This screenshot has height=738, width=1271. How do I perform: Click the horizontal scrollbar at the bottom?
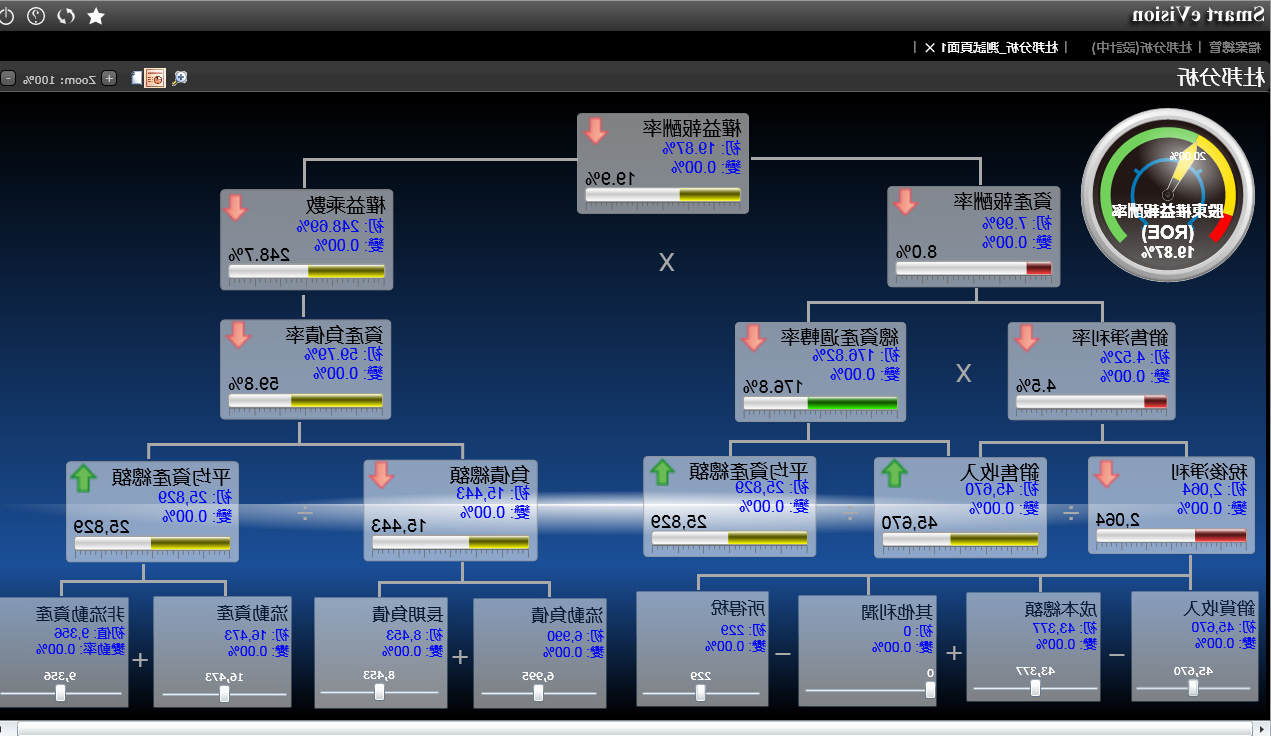point(635,729)
